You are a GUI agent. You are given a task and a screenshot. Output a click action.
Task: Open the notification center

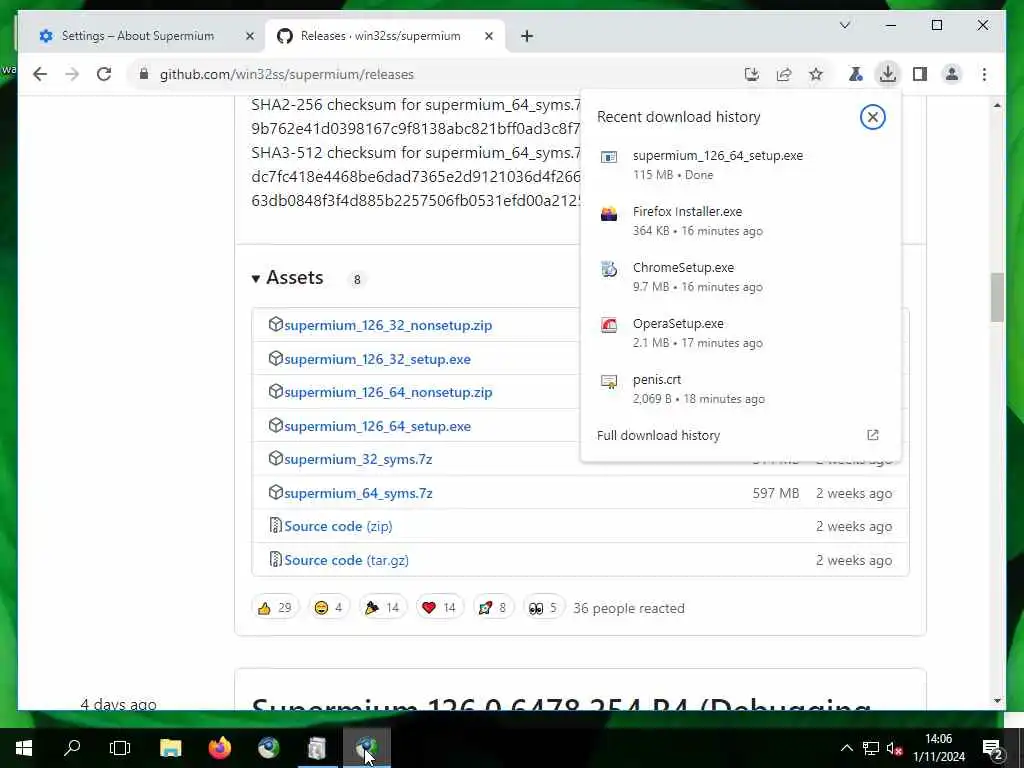click(993, 748)
